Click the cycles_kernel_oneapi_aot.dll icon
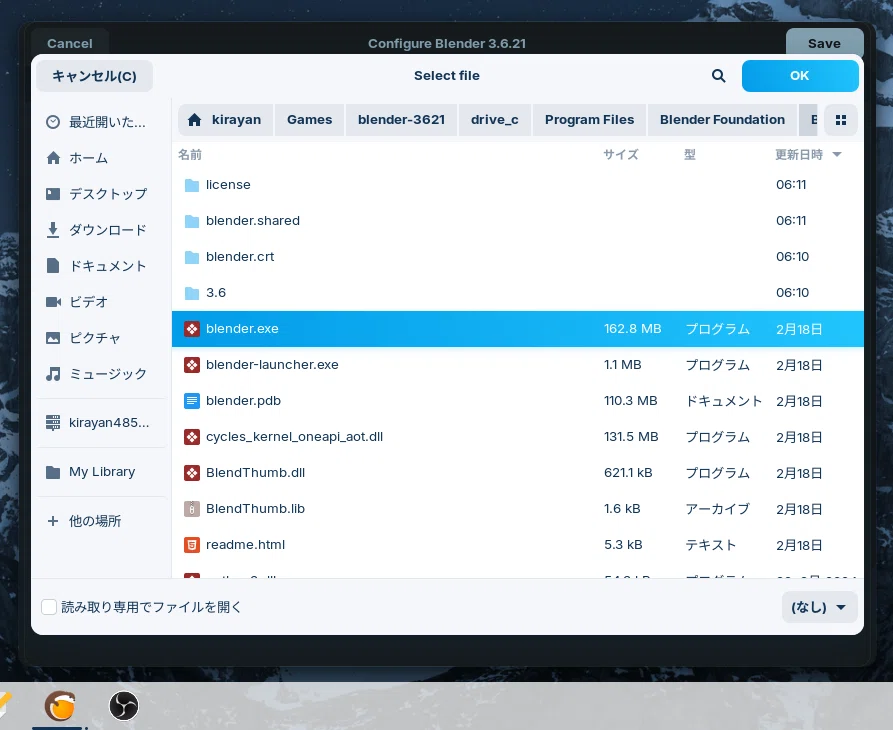Viewport: 893px width, 730px height. tap(192, 437)
